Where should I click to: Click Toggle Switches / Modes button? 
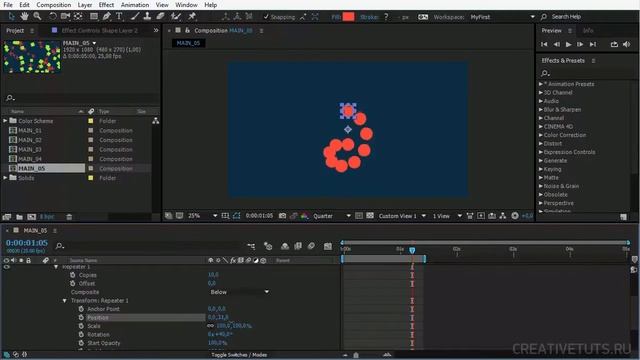click(x=239, y=355)
